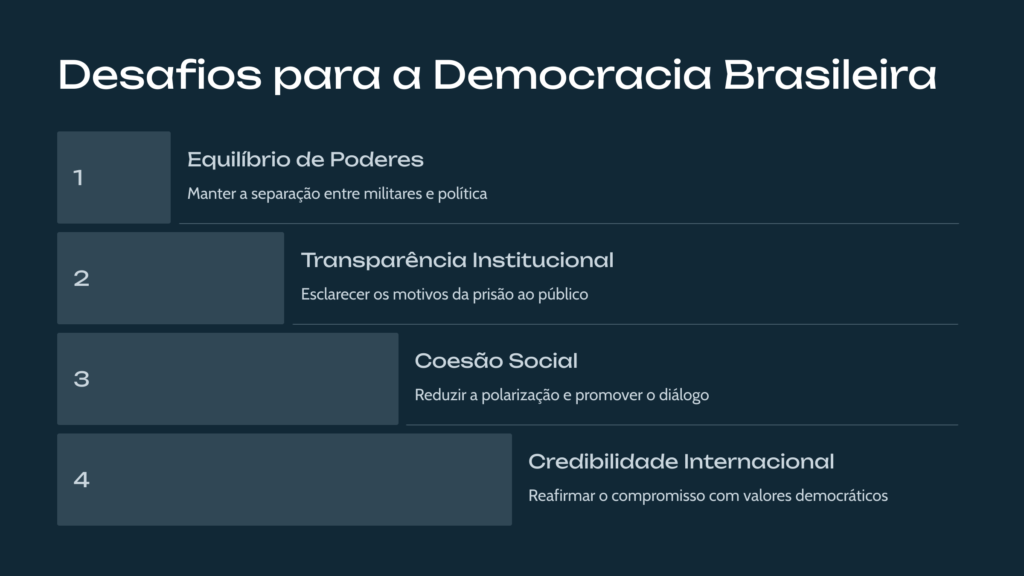Click the digit 3 inside the third block

pos(81,379)
